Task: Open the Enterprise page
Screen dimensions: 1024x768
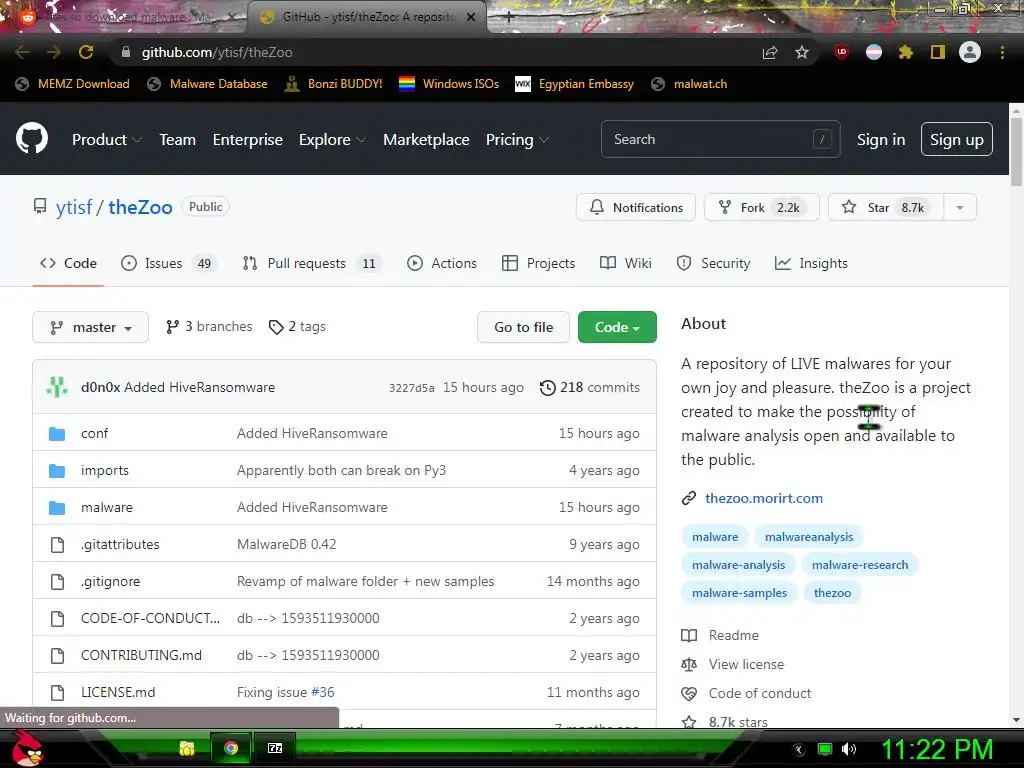Action: point(248,140)
